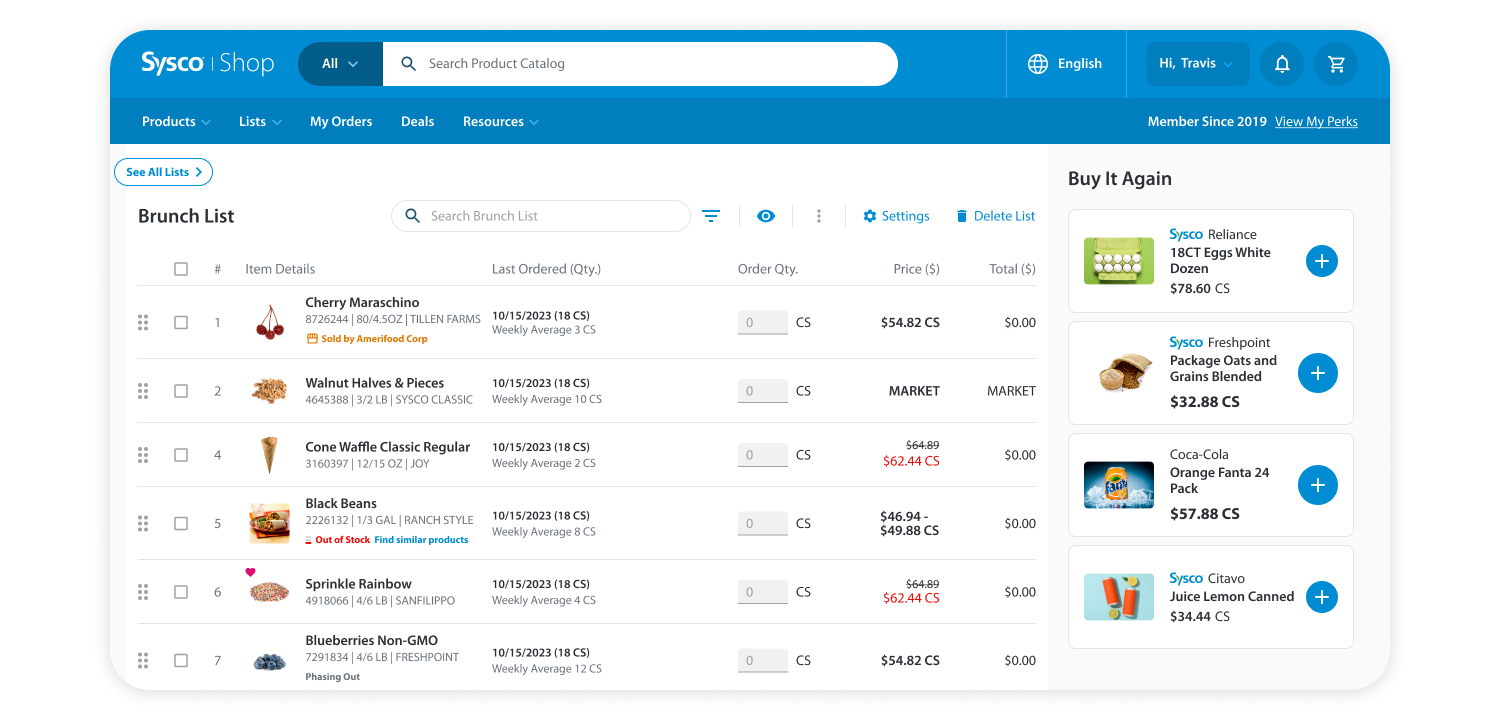Expand the Products menu

coord(176,122)
